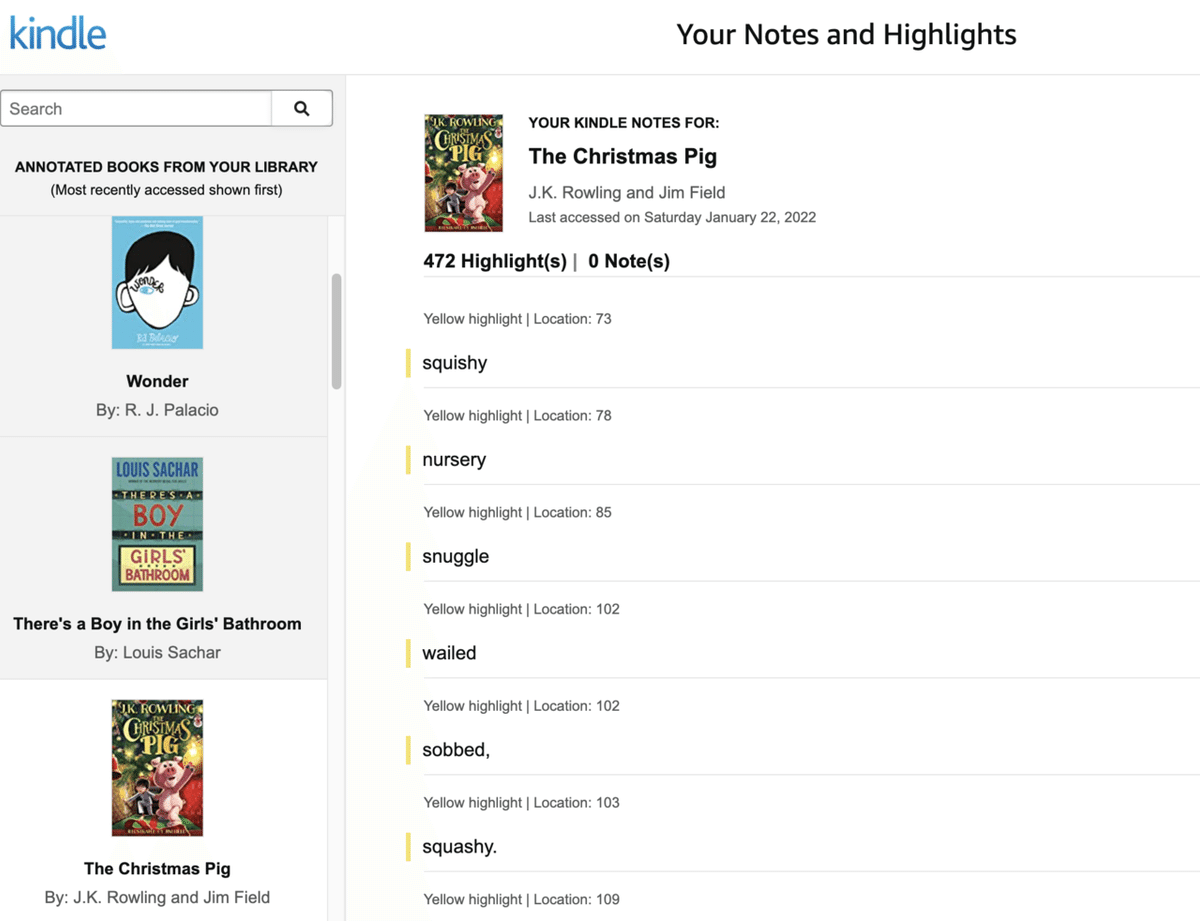
Task: Click Your Kindle Notes For label
Action: [624, 123]
